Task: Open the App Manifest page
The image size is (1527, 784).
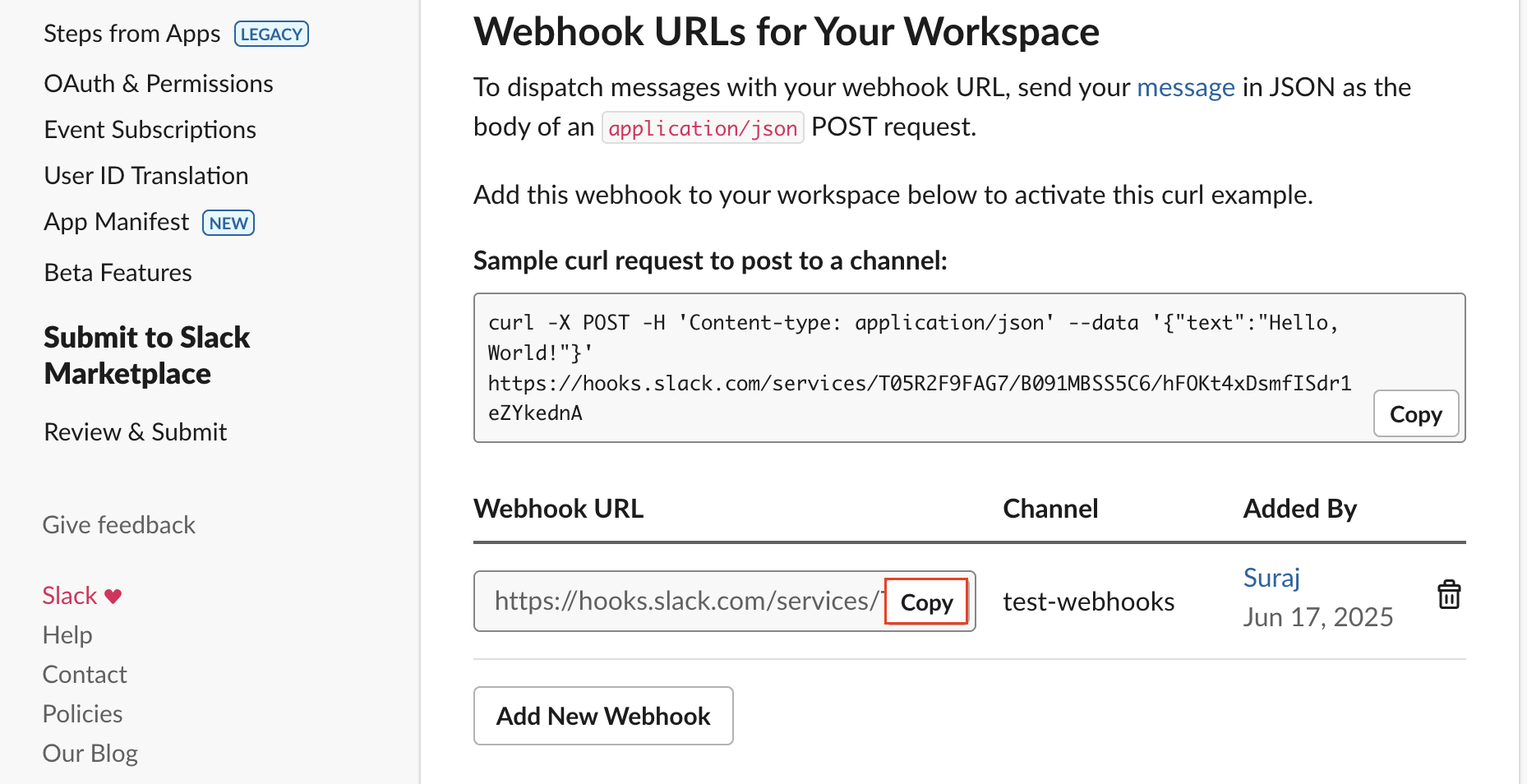Action: (x=116, y=221)
